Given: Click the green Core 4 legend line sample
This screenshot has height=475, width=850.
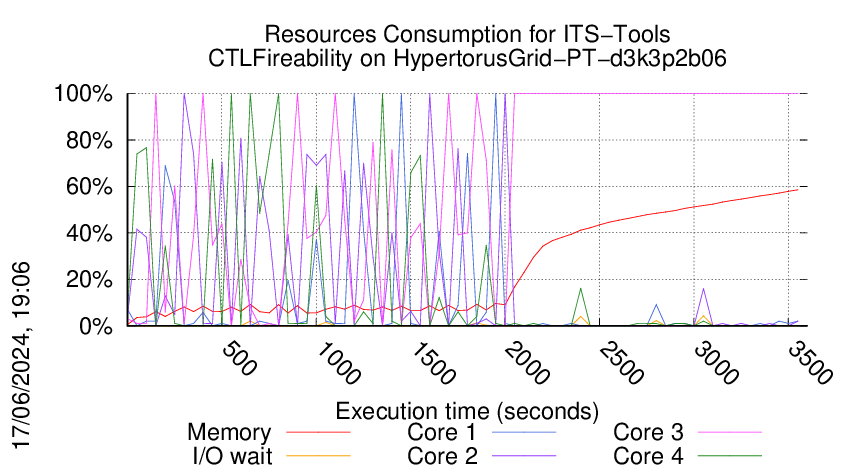Looking at the screenshot, I should tap(730, 456).
